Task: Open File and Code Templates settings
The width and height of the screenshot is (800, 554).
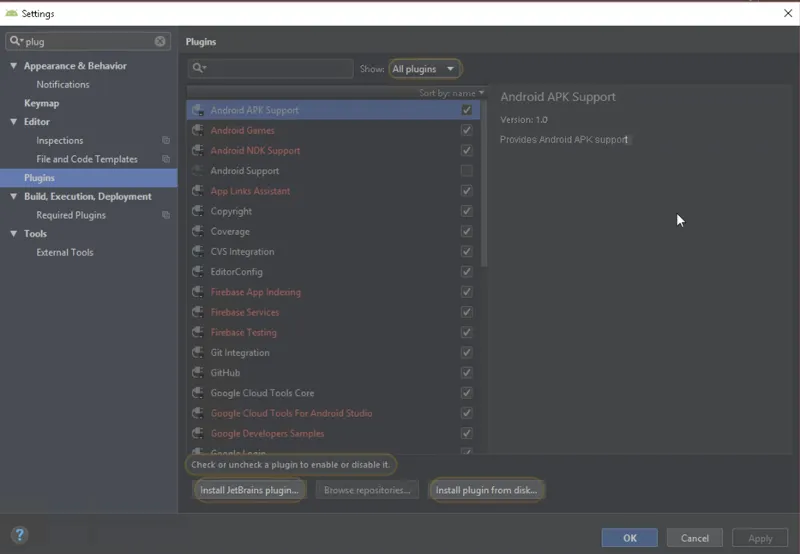Action: click(x=87, y=159)
